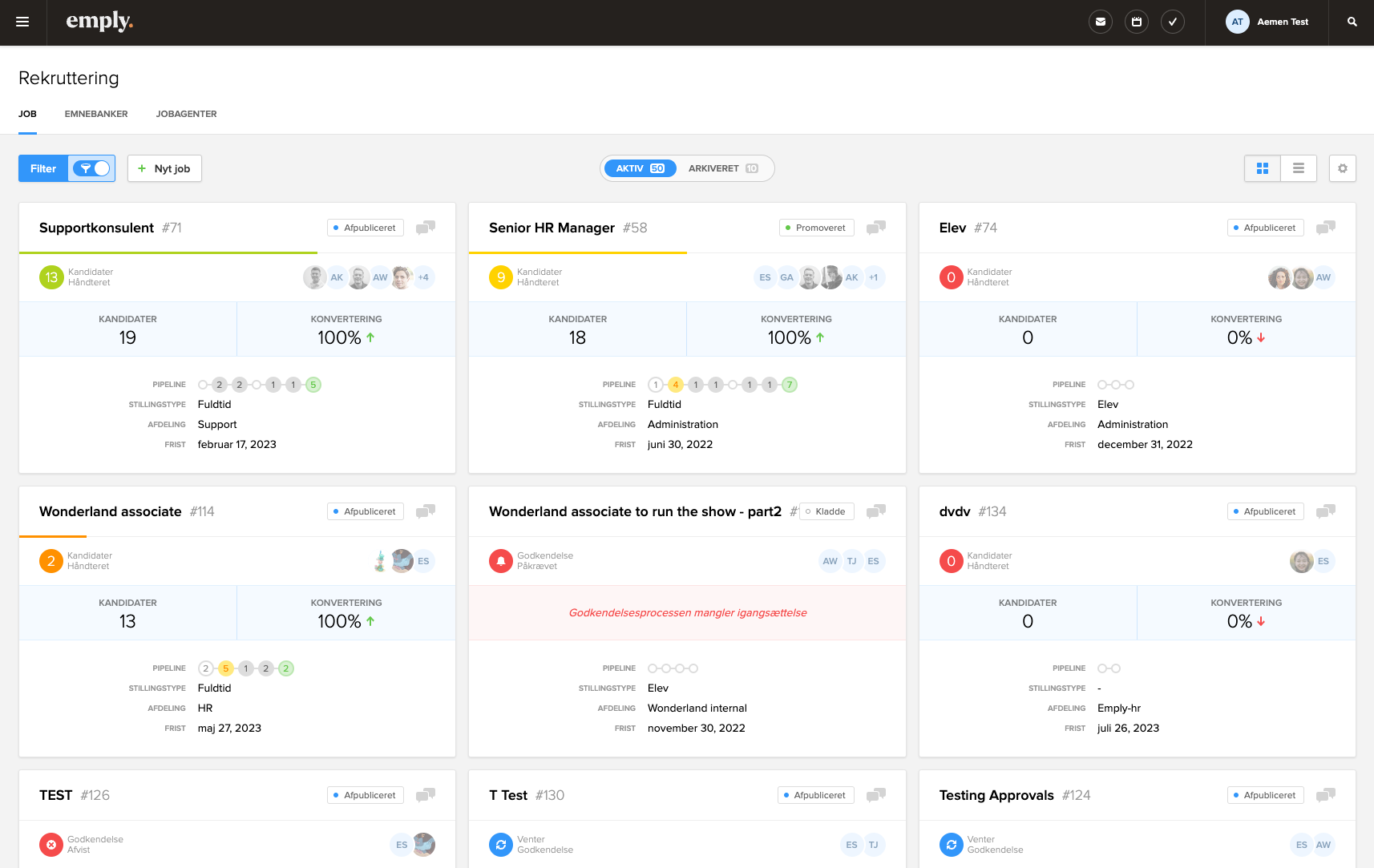Switch to the EMNEBANKER tab
The height and width of the screenshot is (868, 1374).
[96, 114]
